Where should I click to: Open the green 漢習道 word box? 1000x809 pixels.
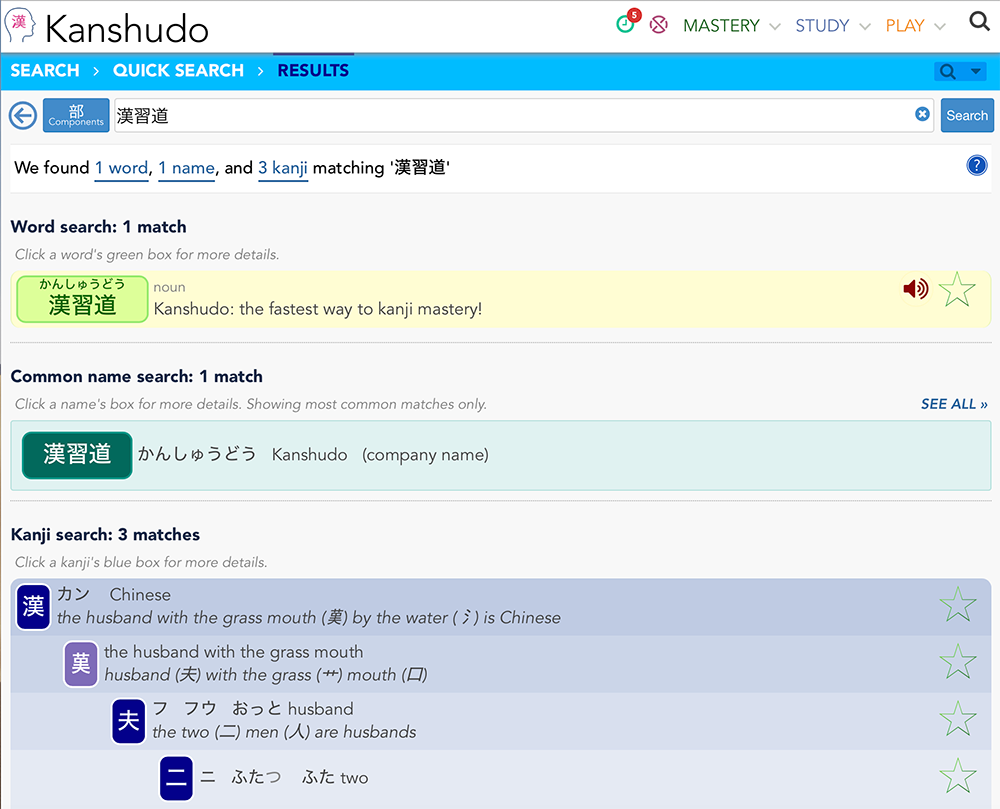coord(82,299)
